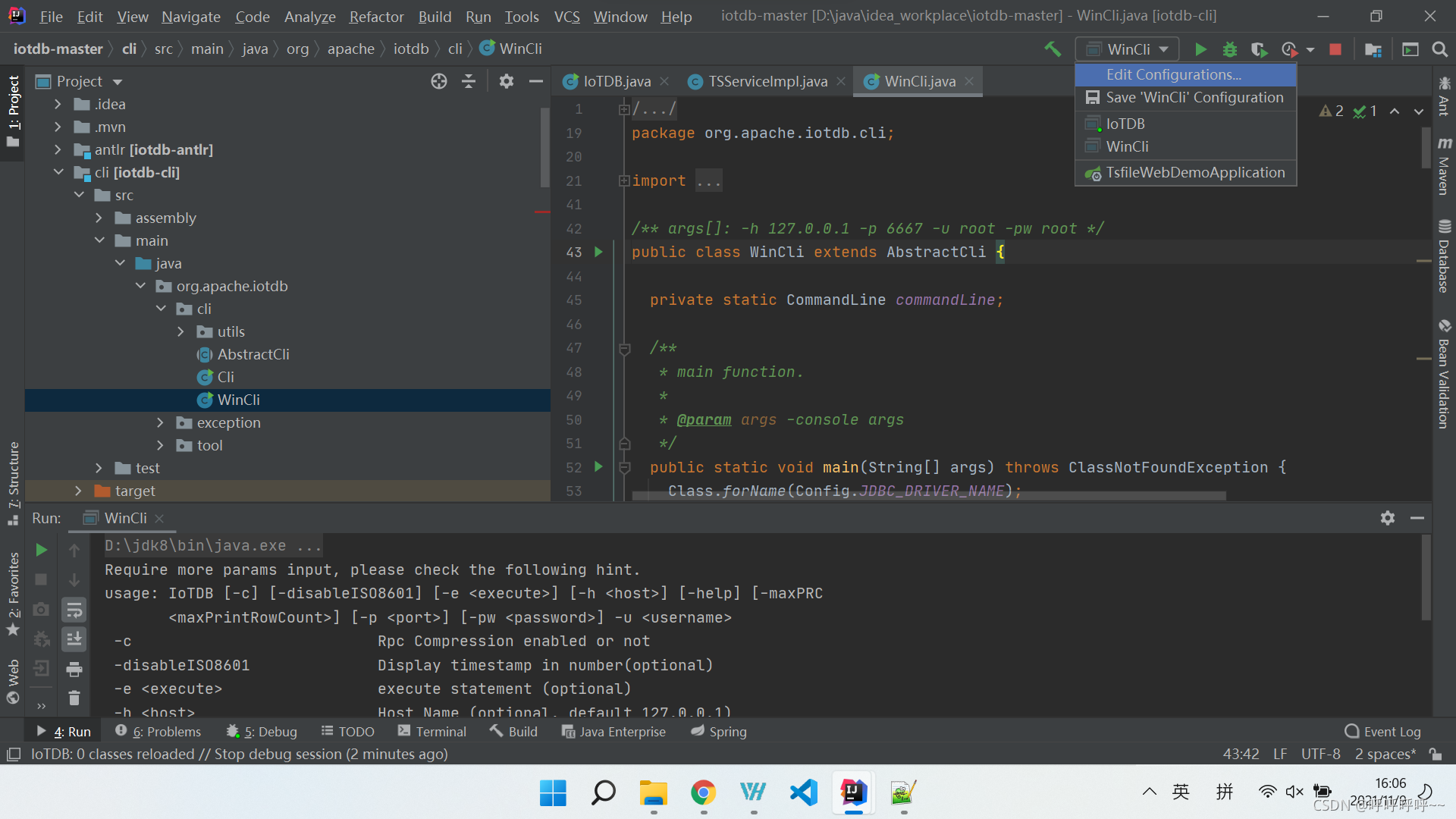Expand antlr [iotdb-antlr] module
Image resolution: width=1456 pixels, height=819 pixels.
tap(58, 149)
